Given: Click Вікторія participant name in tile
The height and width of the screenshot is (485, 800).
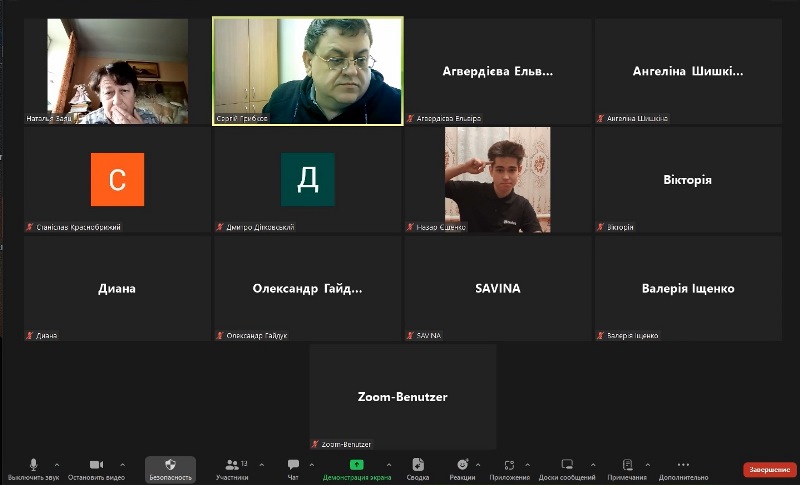Looking at the screenshot, I should [x=687, y=180].
